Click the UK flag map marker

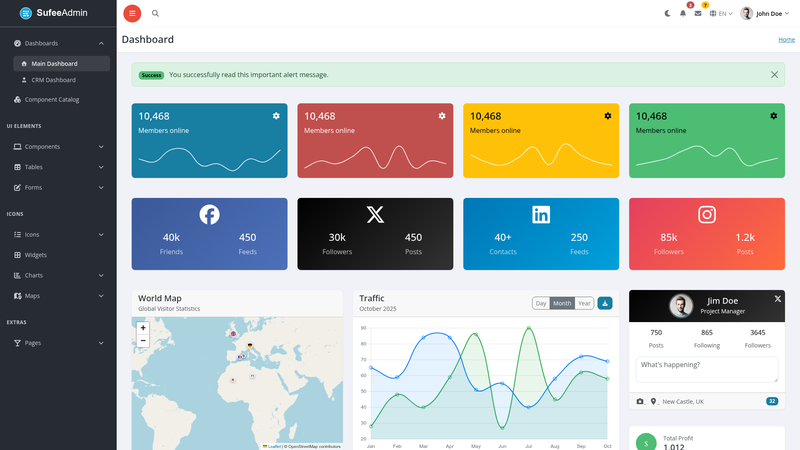click(x=233, y=334)
